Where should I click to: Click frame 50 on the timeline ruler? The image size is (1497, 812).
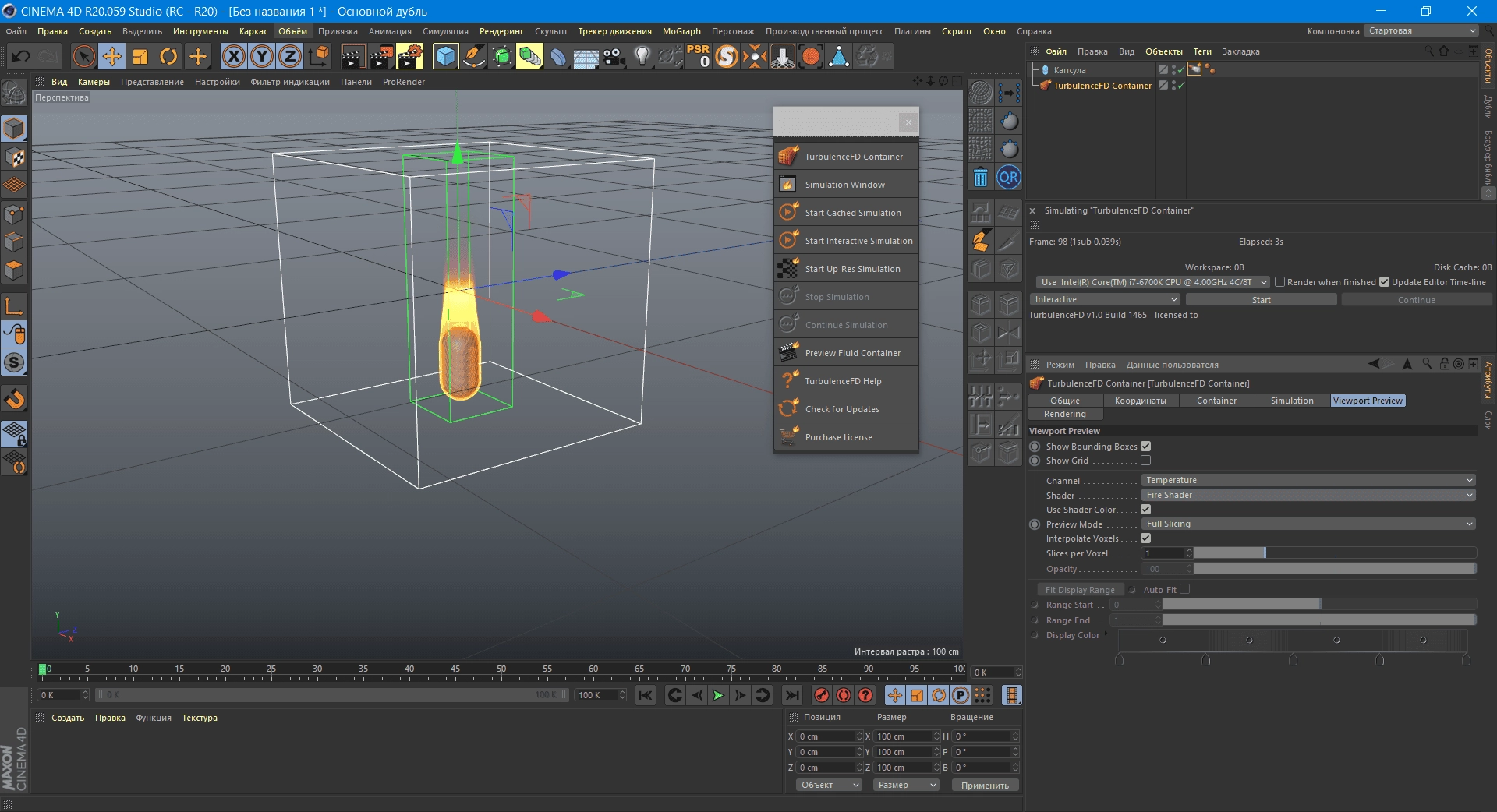[501, 669]
